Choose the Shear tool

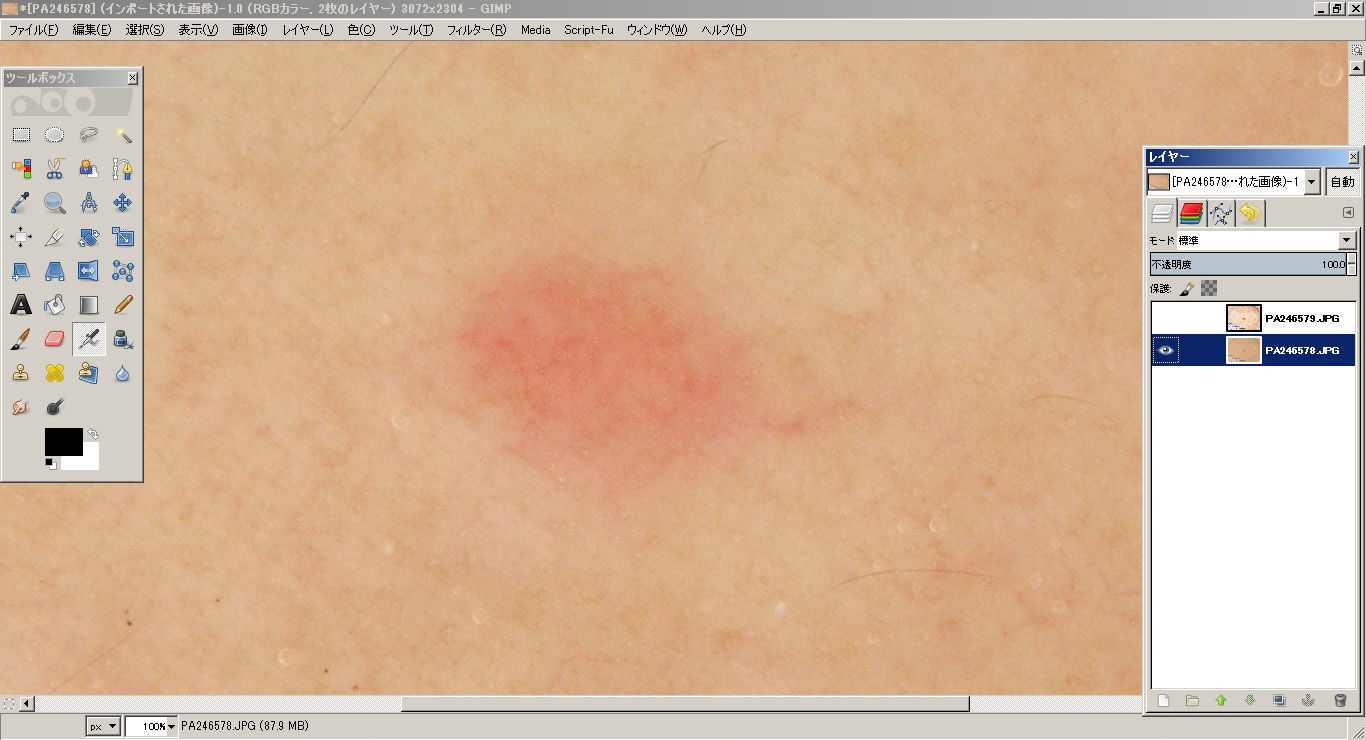click(21, 271)
